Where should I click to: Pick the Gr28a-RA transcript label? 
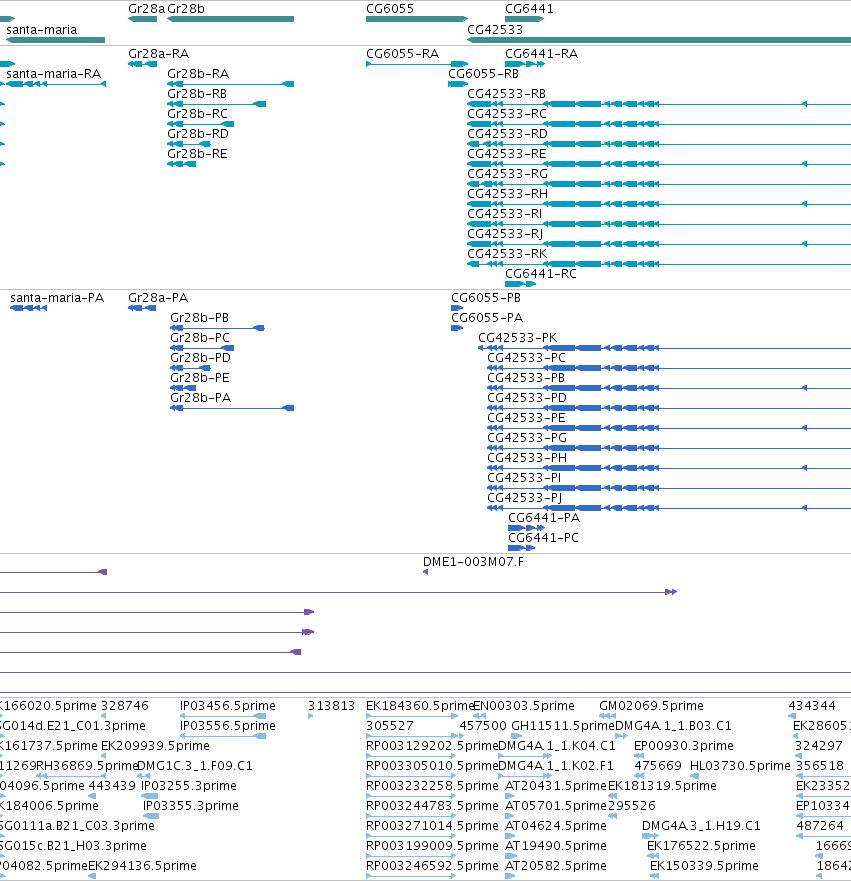(x=158, y=54)
